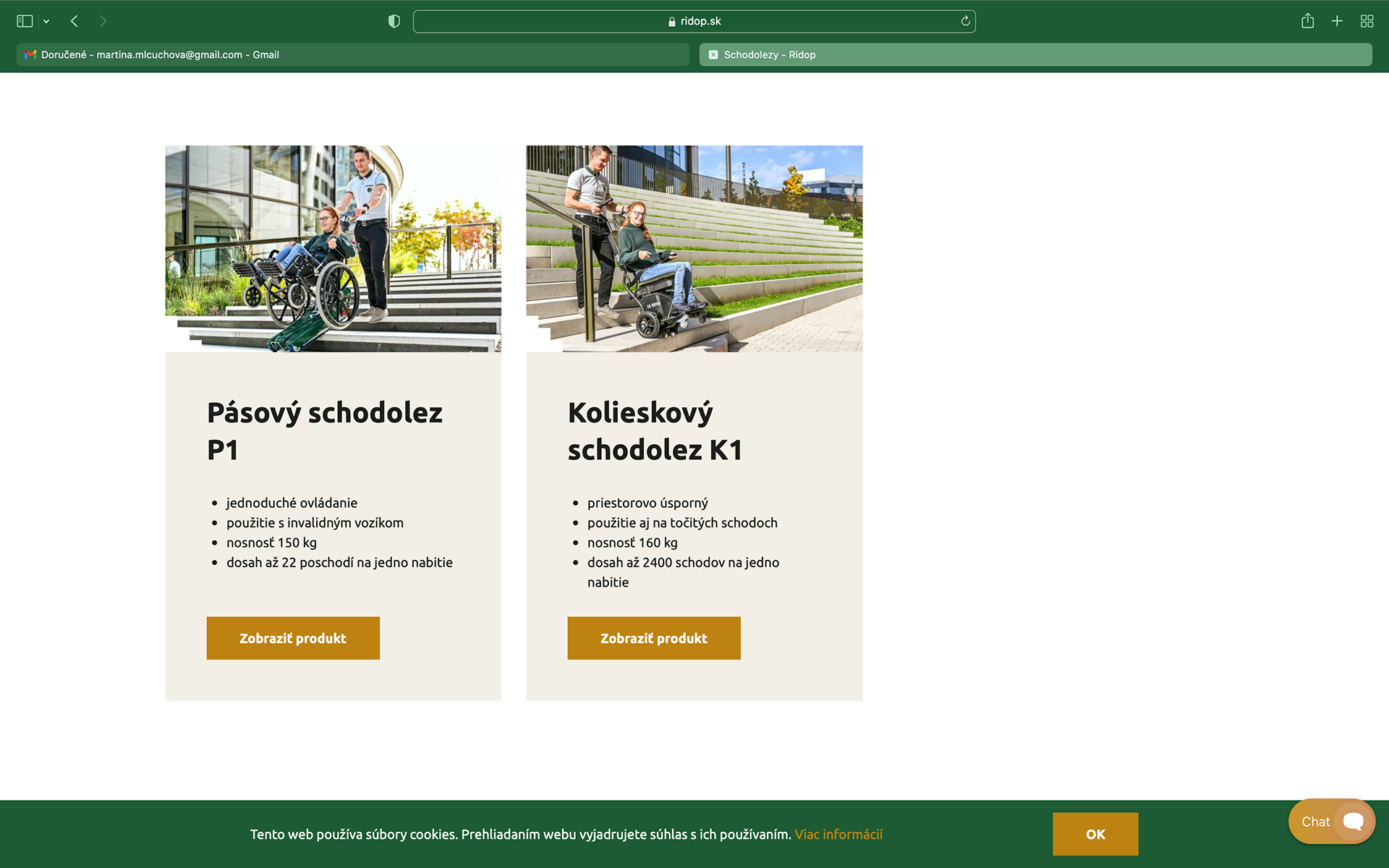Screen dimensions: 1389x868
Task: Reload the page with refresh icon
Action: 965,21
